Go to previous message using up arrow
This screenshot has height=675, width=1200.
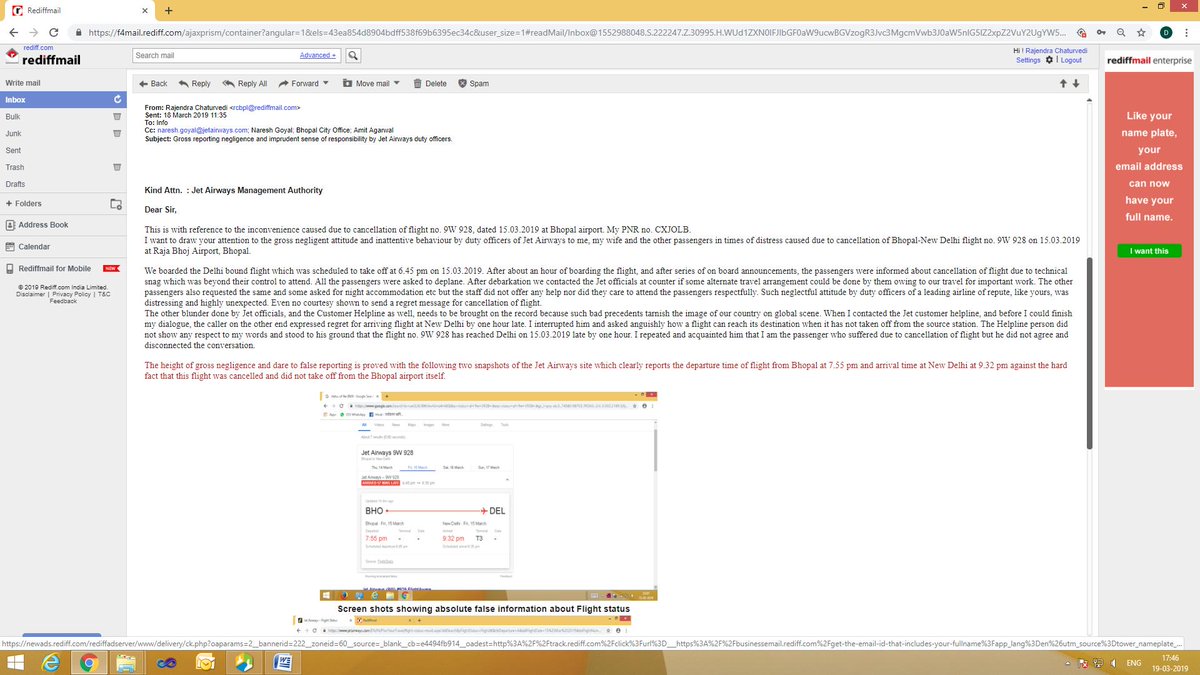coord(1064,83)
